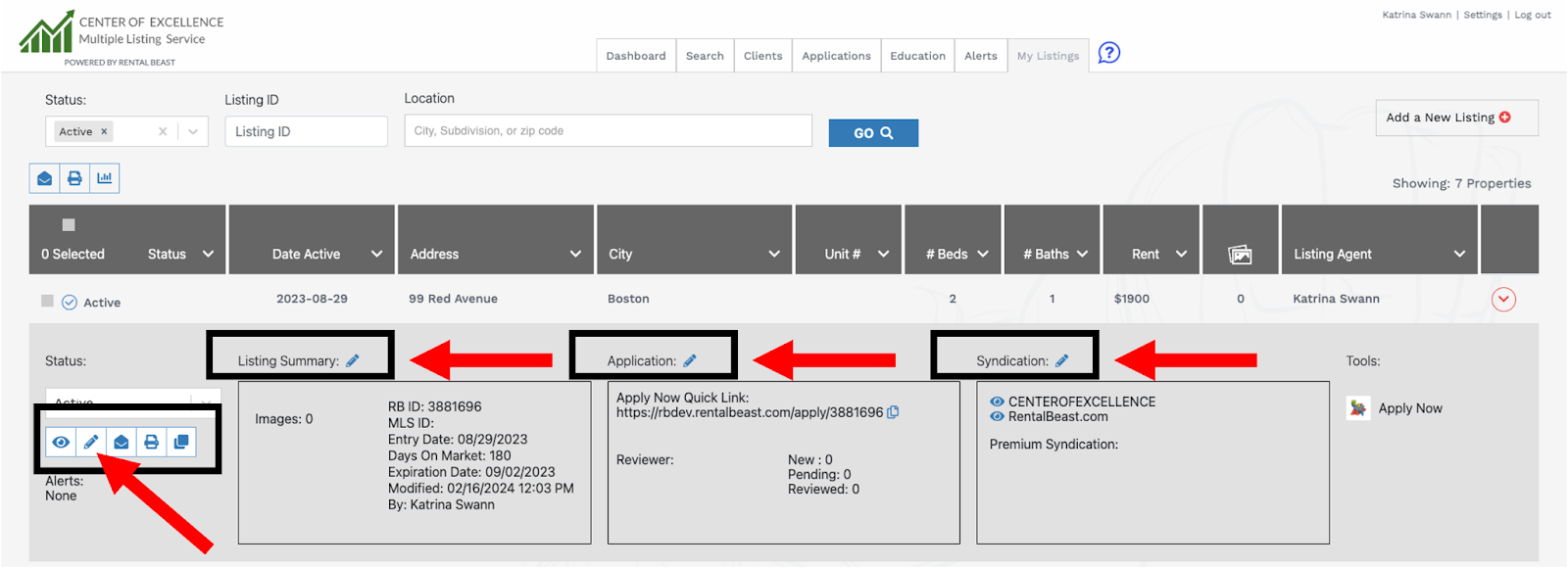Collapse the 99 Red Avenue listing row

pyautogui.click(x=1503, y=300)
